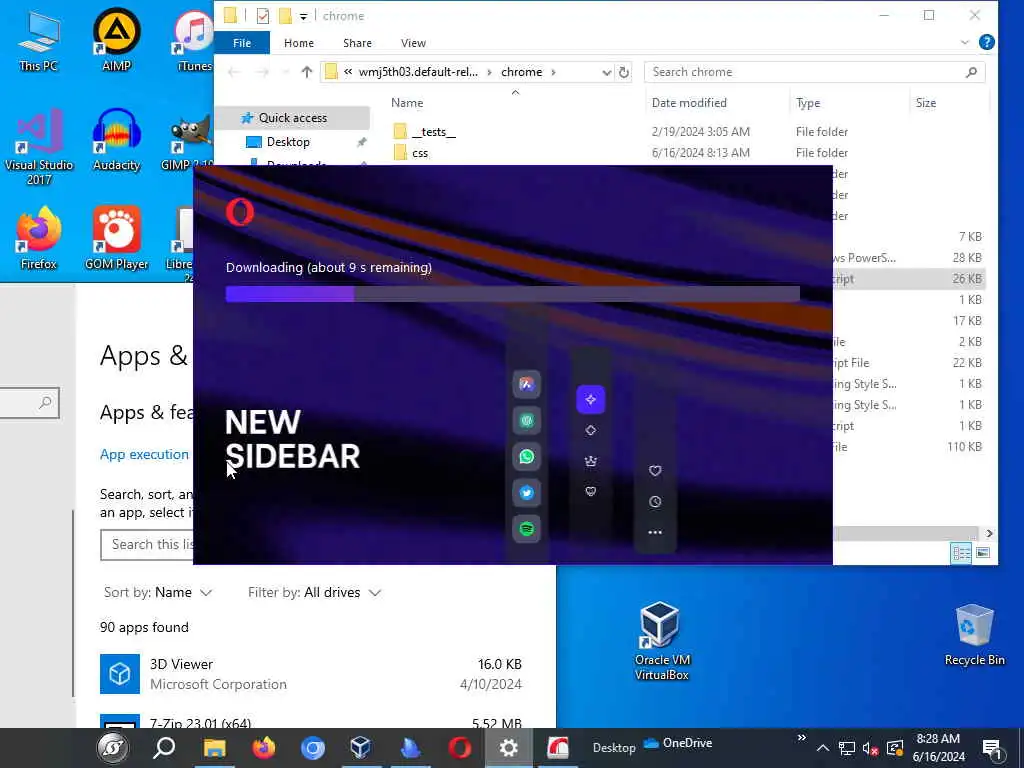Select Desktop in navigation pane
The height and width of the screenshot is (768, 1024).
coord(288,142)
